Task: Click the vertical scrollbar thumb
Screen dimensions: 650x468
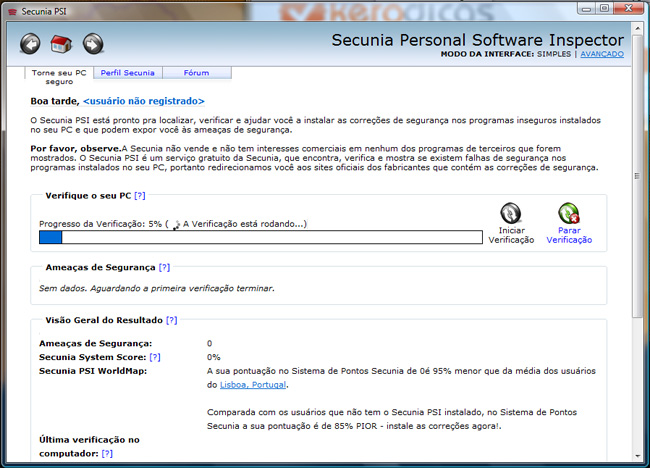Action: (637, 176)
